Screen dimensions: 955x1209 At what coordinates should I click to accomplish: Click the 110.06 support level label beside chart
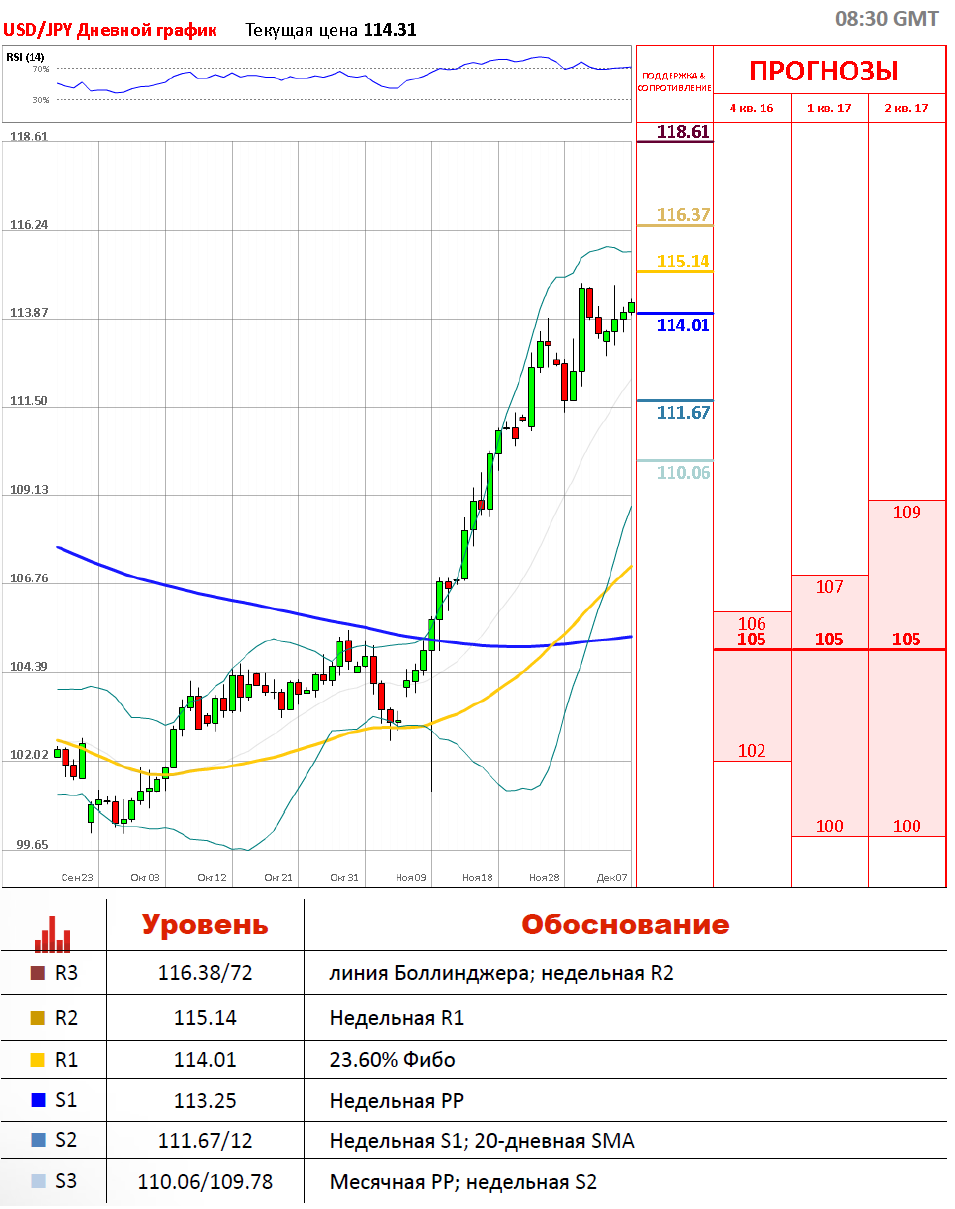point(683,472)
